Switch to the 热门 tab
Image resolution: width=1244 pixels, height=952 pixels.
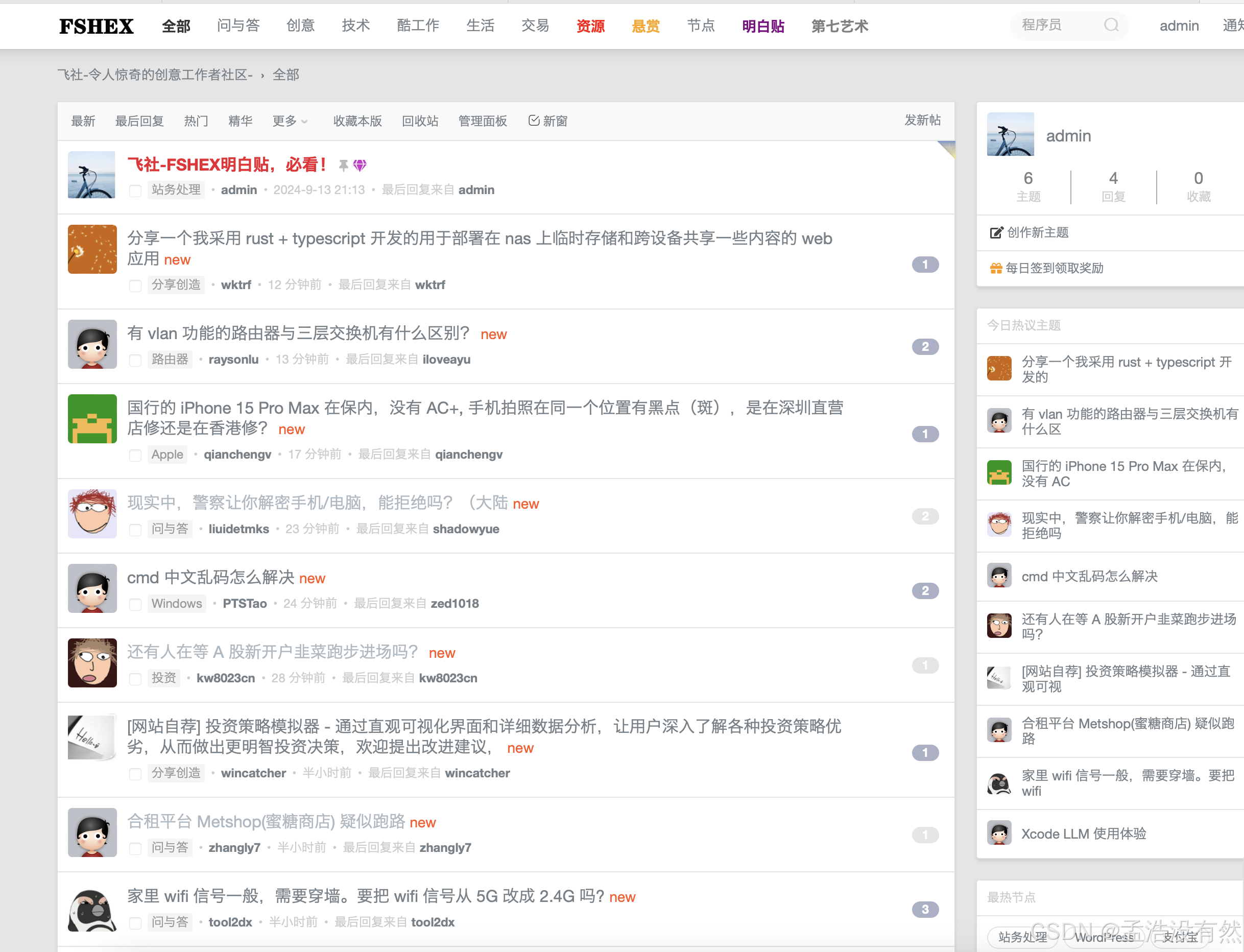click(x=196, y=121)
